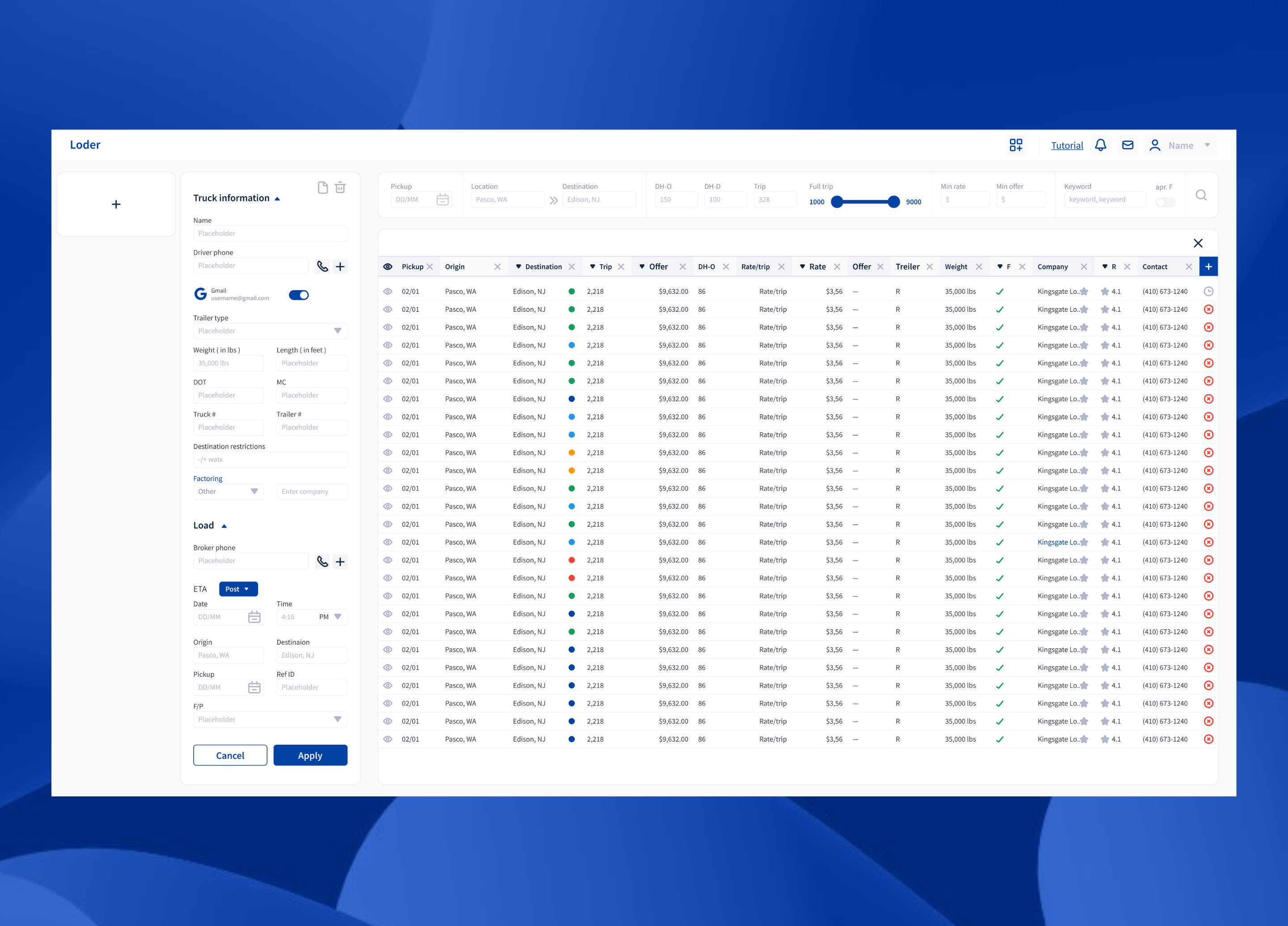Screen dimensions: 1288x926
Task: Open the Name account dropdown arrow
Action: (1207, 145)
